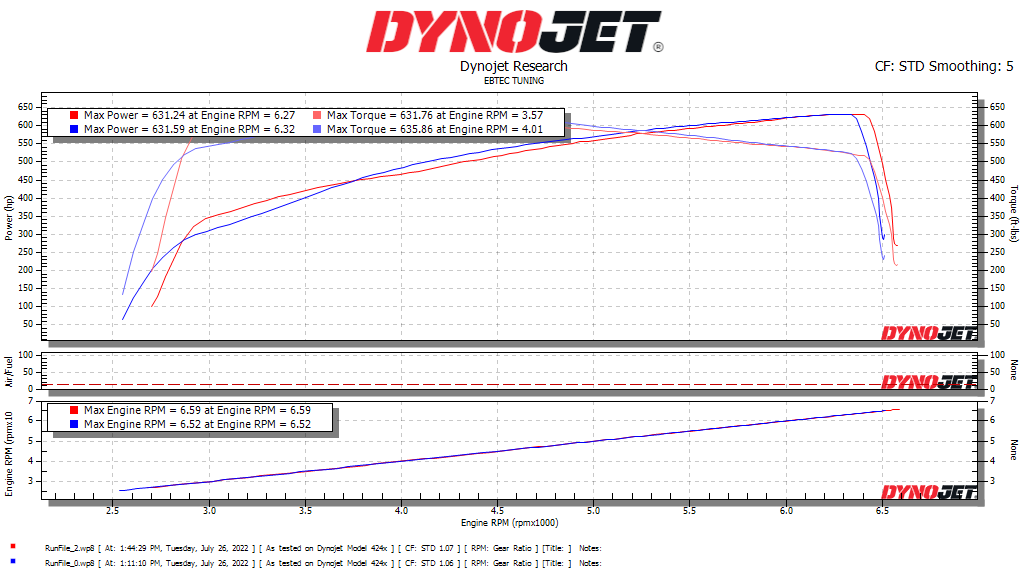Select red Max Power 631.24 legend swatch
The image size is (1029, 578).
point(74,116)
